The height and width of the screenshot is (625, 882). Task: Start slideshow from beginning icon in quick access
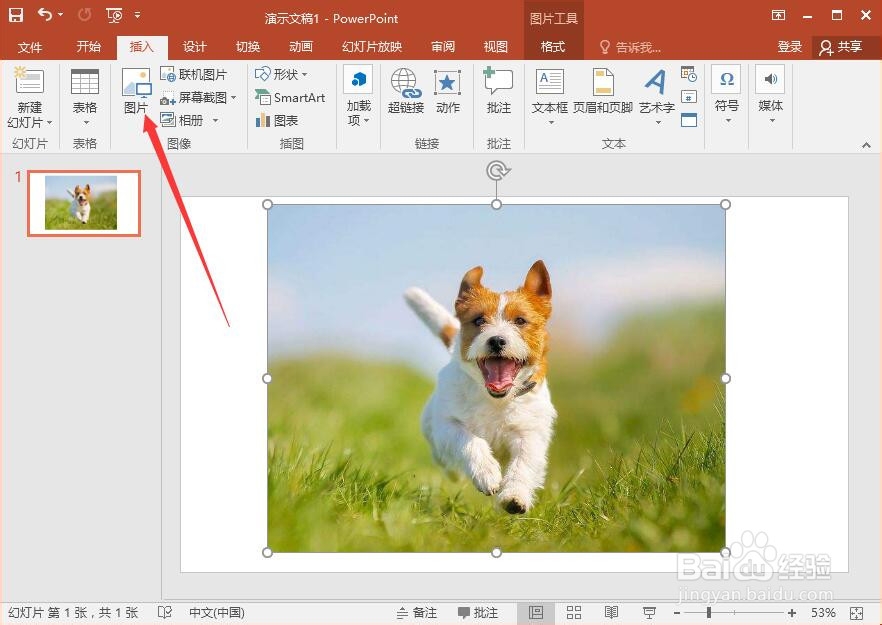(114, 16)
